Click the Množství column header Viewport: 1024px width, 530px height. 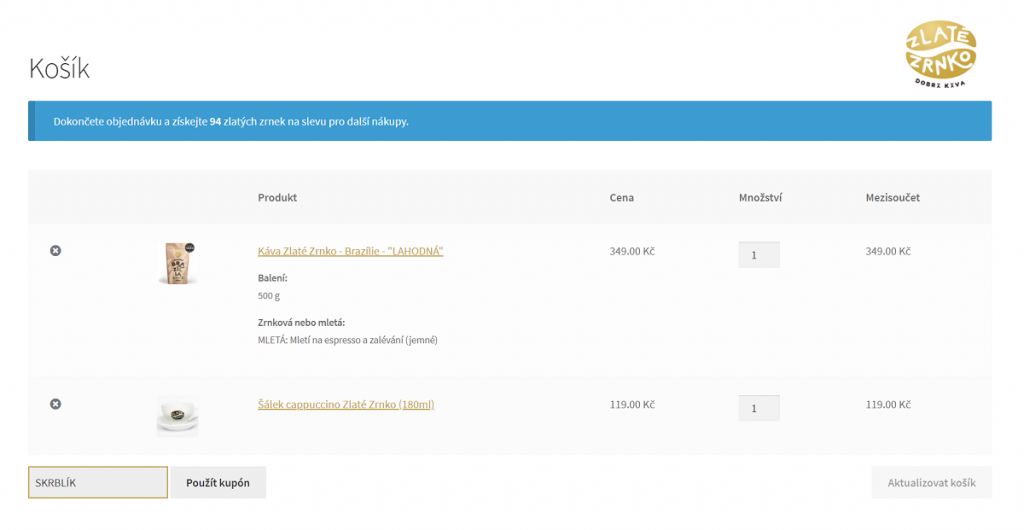pos(760,197)
